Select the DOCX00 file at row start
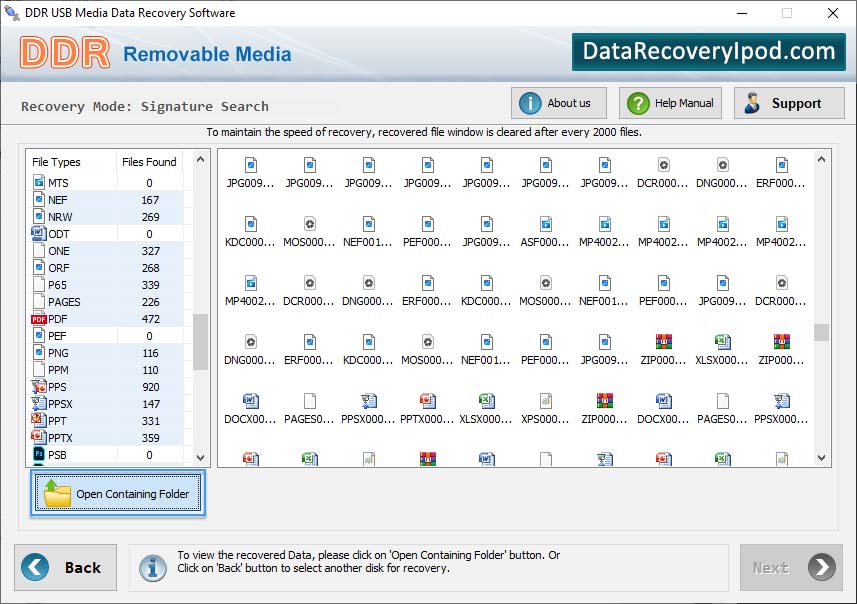 click(x=250, y=409)
